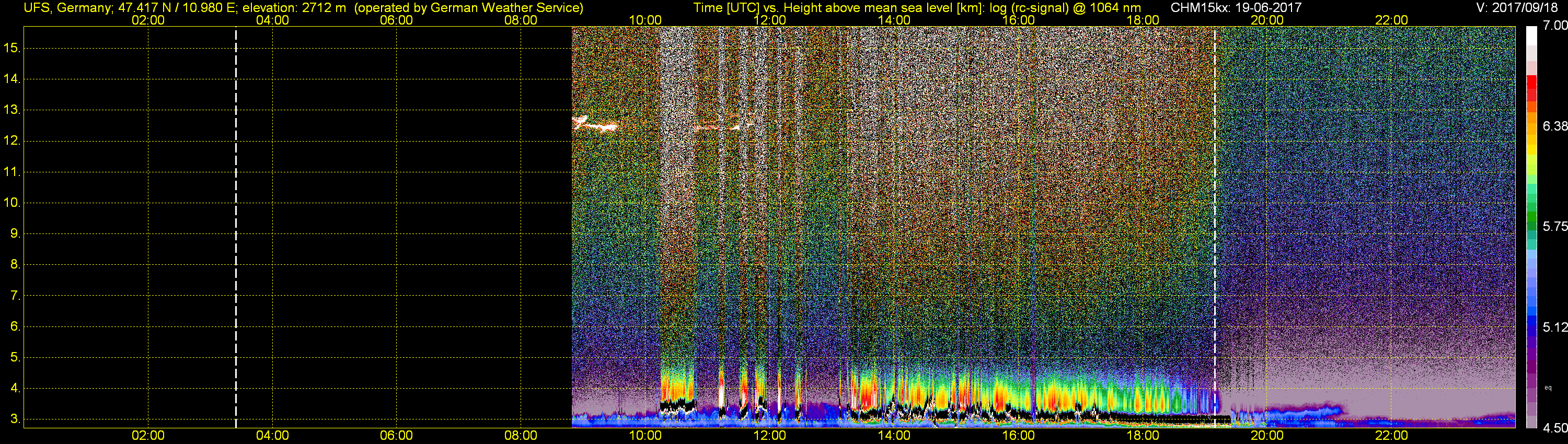Click the colorbar value 6.38

[1554, 126]
